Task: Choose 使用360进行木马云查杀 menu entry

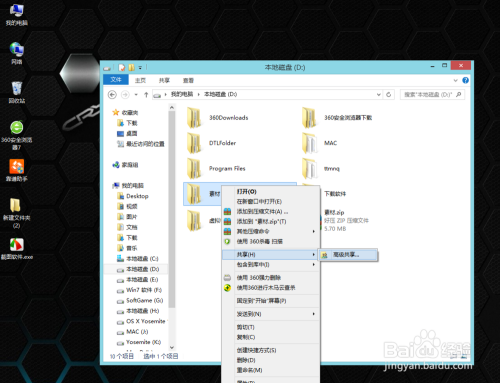Action: point(270,288)
